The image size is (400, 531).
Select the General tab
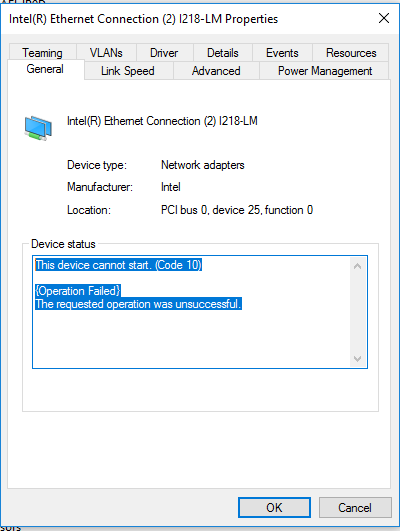(x=45, y=69)
